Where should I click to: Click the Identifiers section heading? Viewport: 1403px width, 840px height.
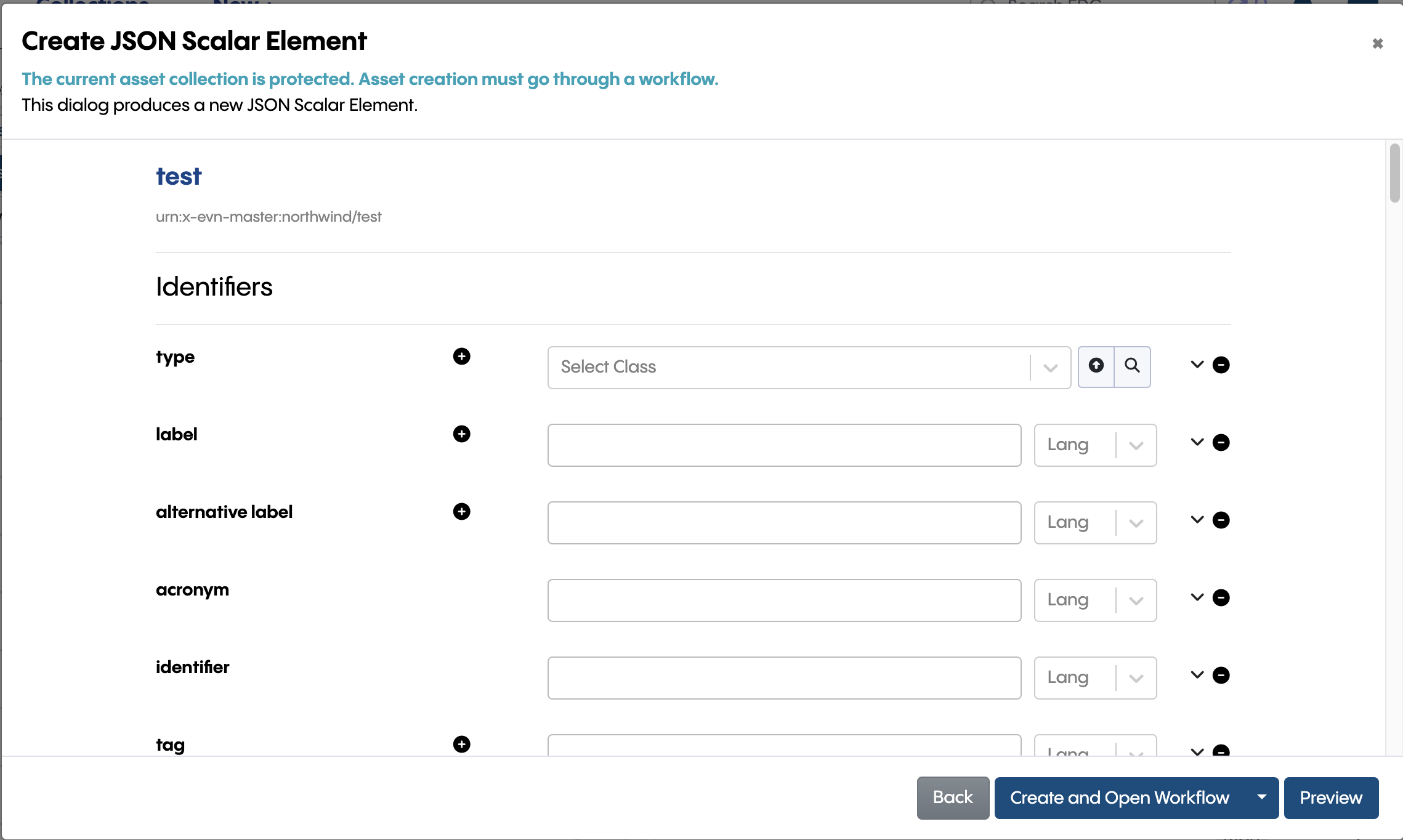[x=214, y=287]
